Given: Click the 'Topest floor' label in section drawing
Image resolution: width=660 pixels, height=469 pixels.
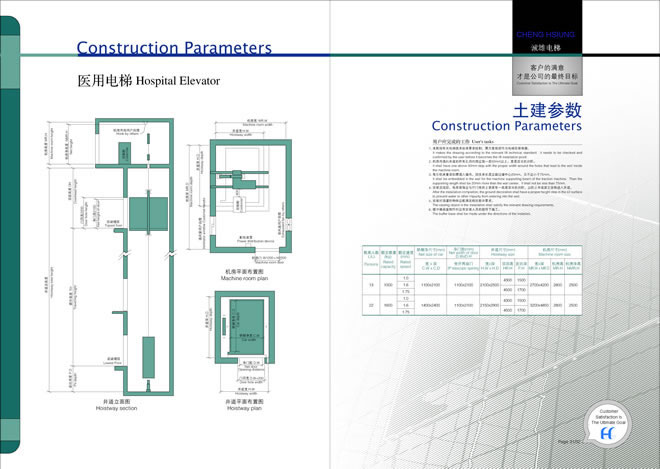Looking at the screenshot, I should click(x=113, y=226).
